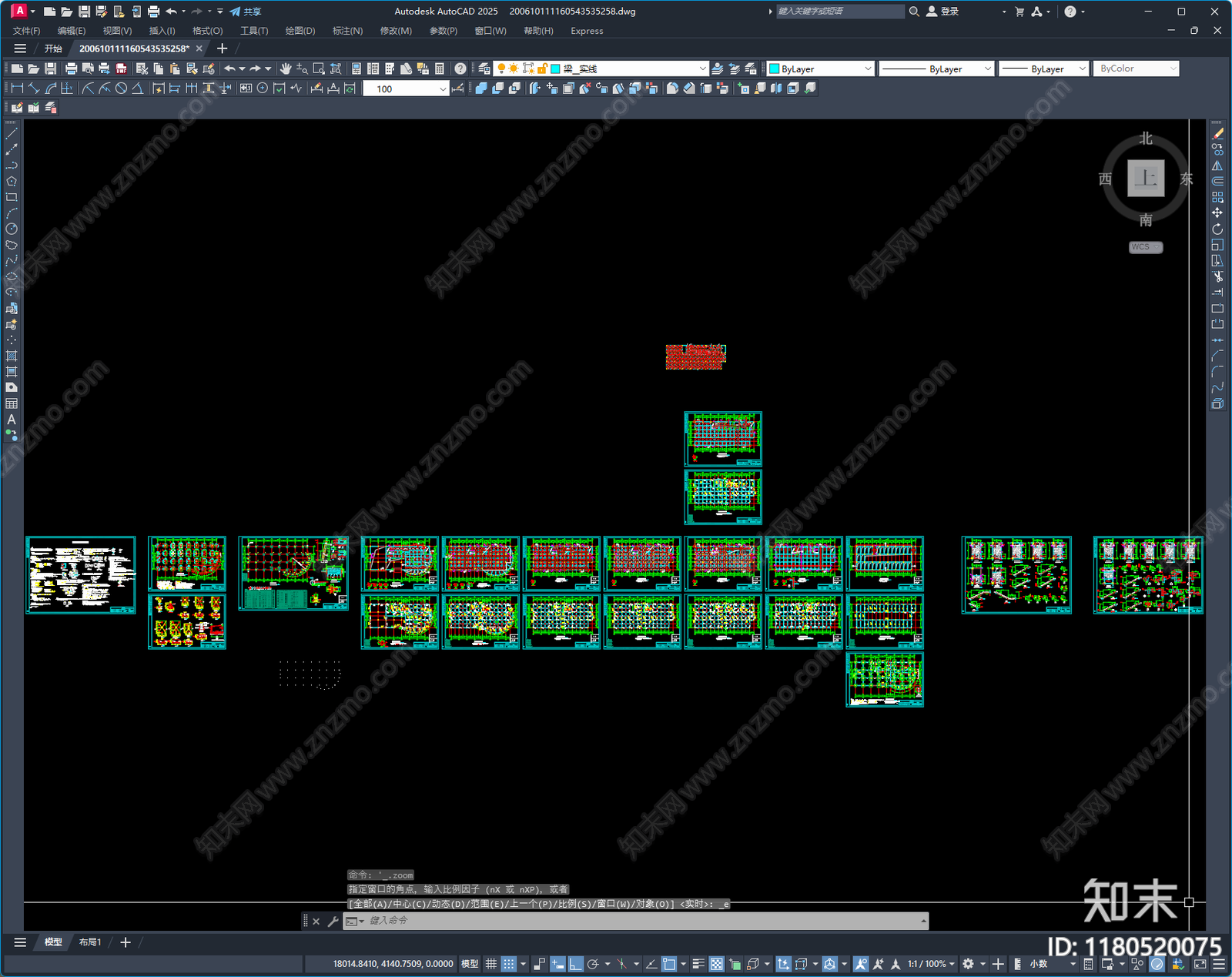Select the Polygon draw tool

pos(12,182)
